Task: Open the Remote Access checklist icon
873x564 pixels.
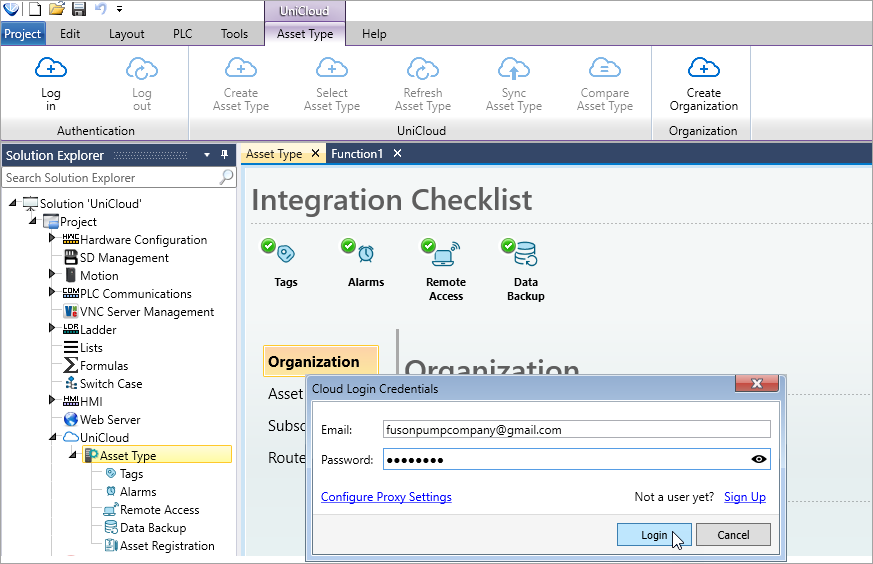Action: click(x=445, y=254)
